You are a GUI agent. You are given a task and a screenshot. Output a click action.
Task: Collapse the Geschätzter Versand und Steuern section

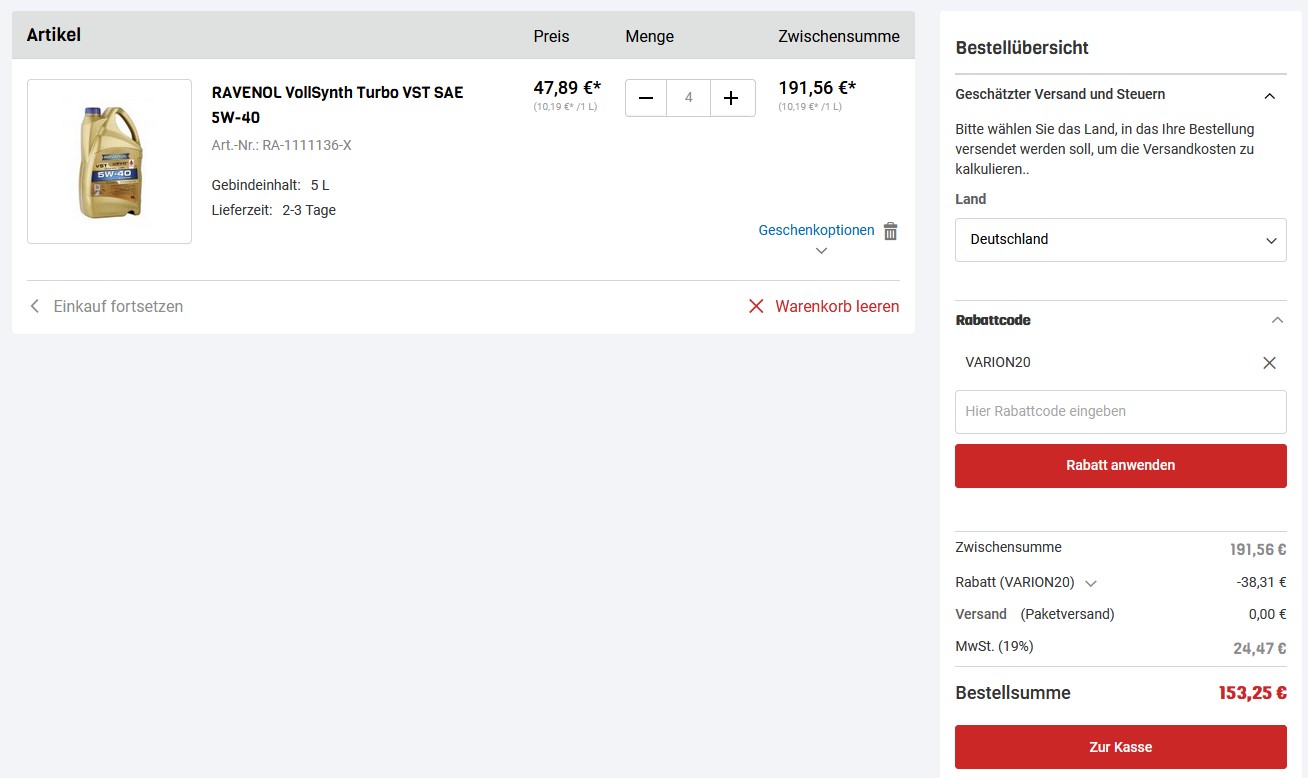click(1270, 96)
